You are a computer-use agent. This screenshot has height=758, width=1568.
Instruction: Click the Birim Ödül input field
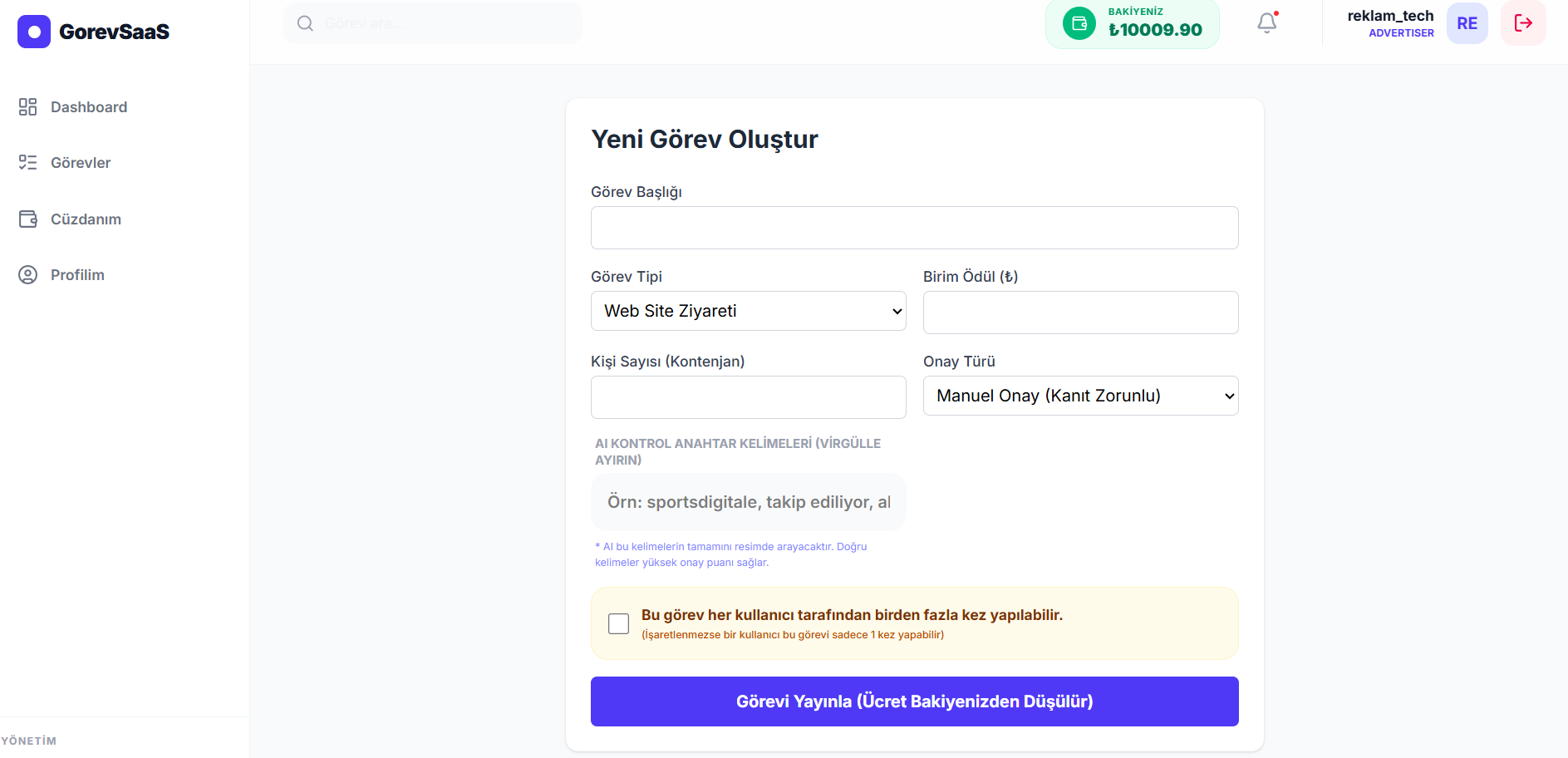(1080, 313)
